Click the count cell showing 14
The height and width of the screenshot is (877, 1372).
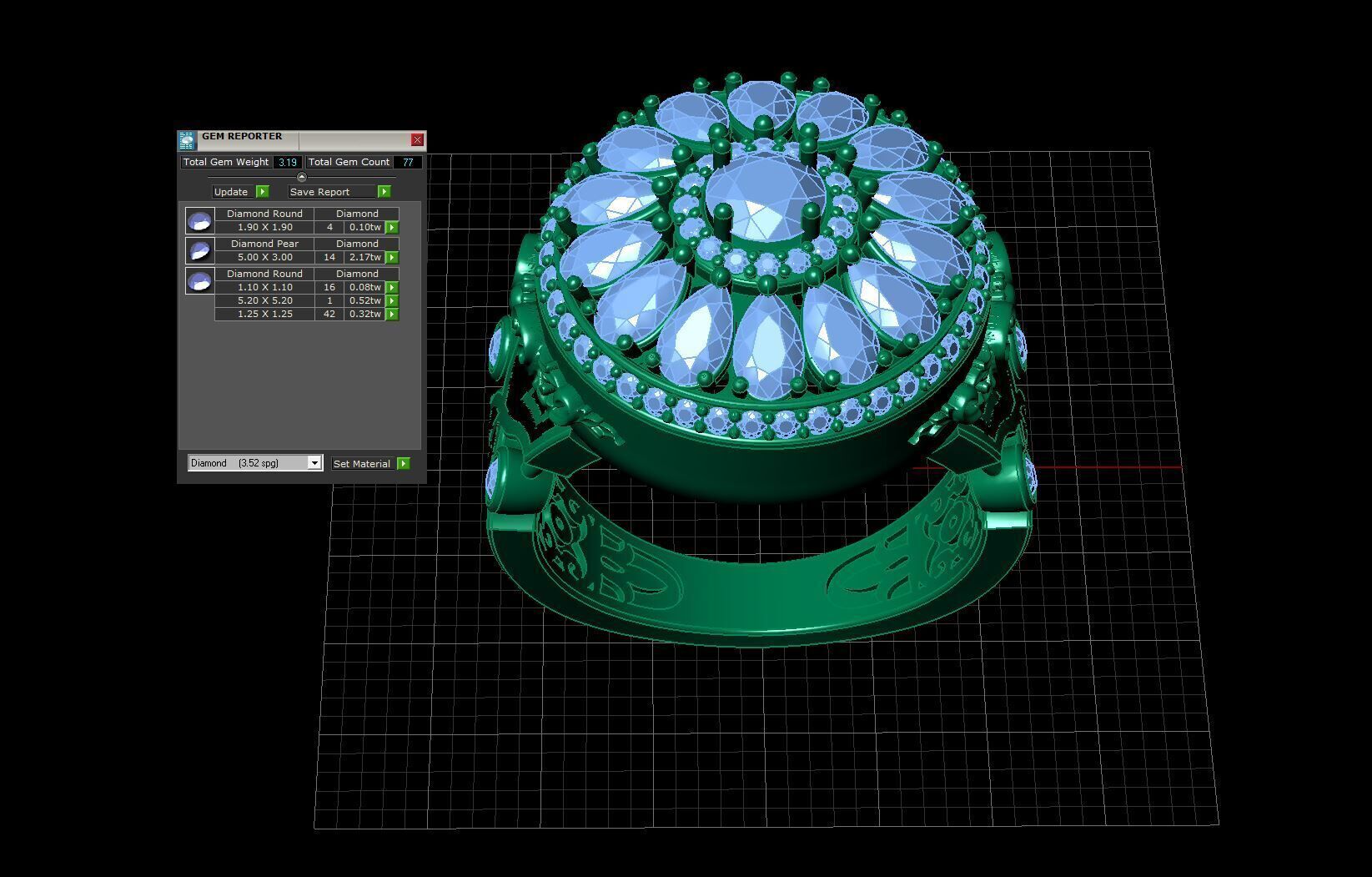coord(329,257)
